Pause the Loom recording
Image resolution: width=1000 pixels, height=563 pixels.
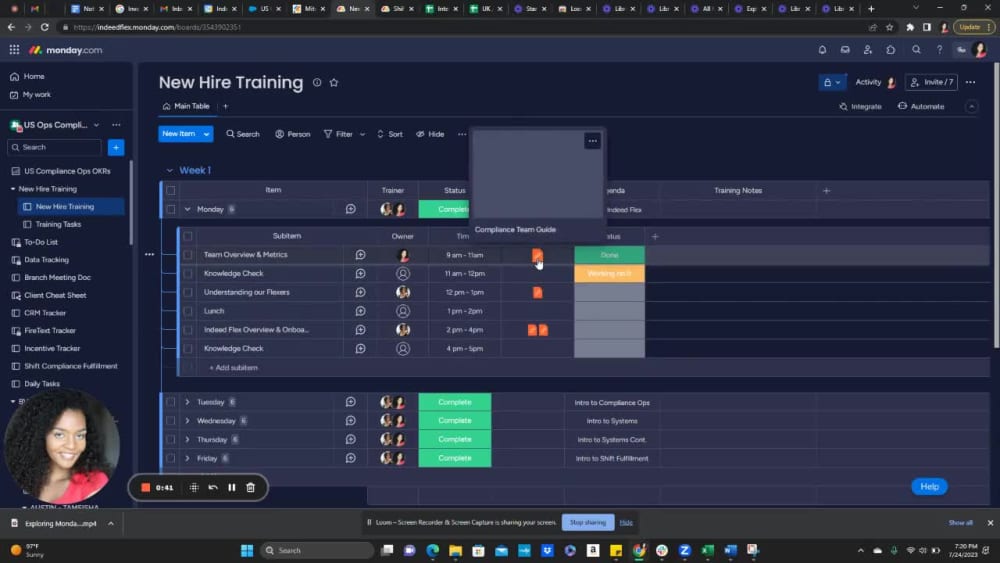232,488
